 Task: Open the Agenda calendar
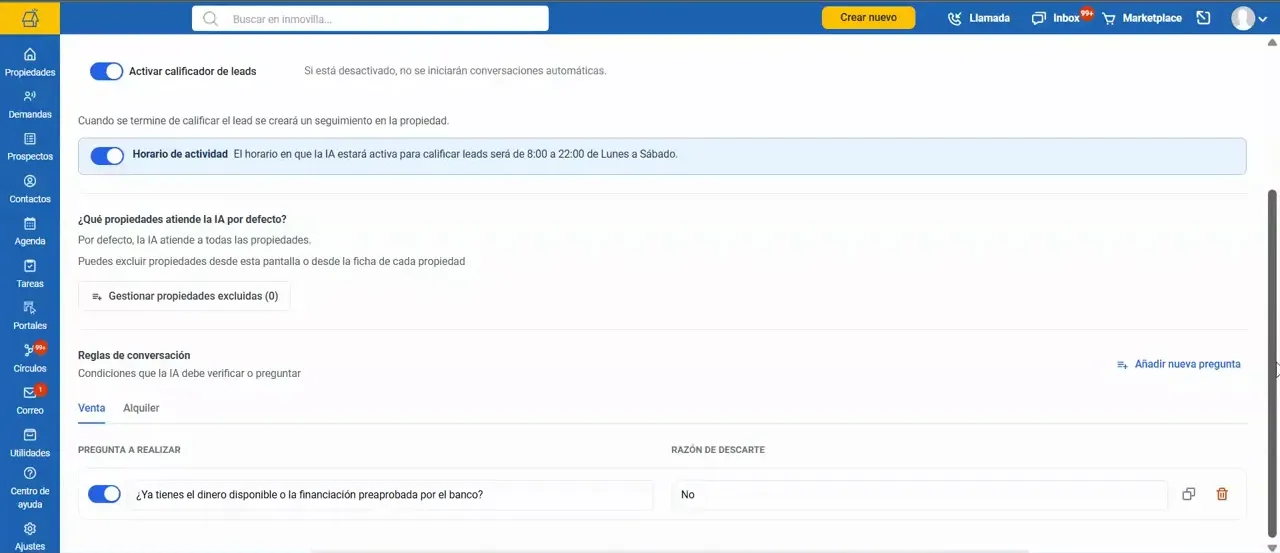(30, 231)
